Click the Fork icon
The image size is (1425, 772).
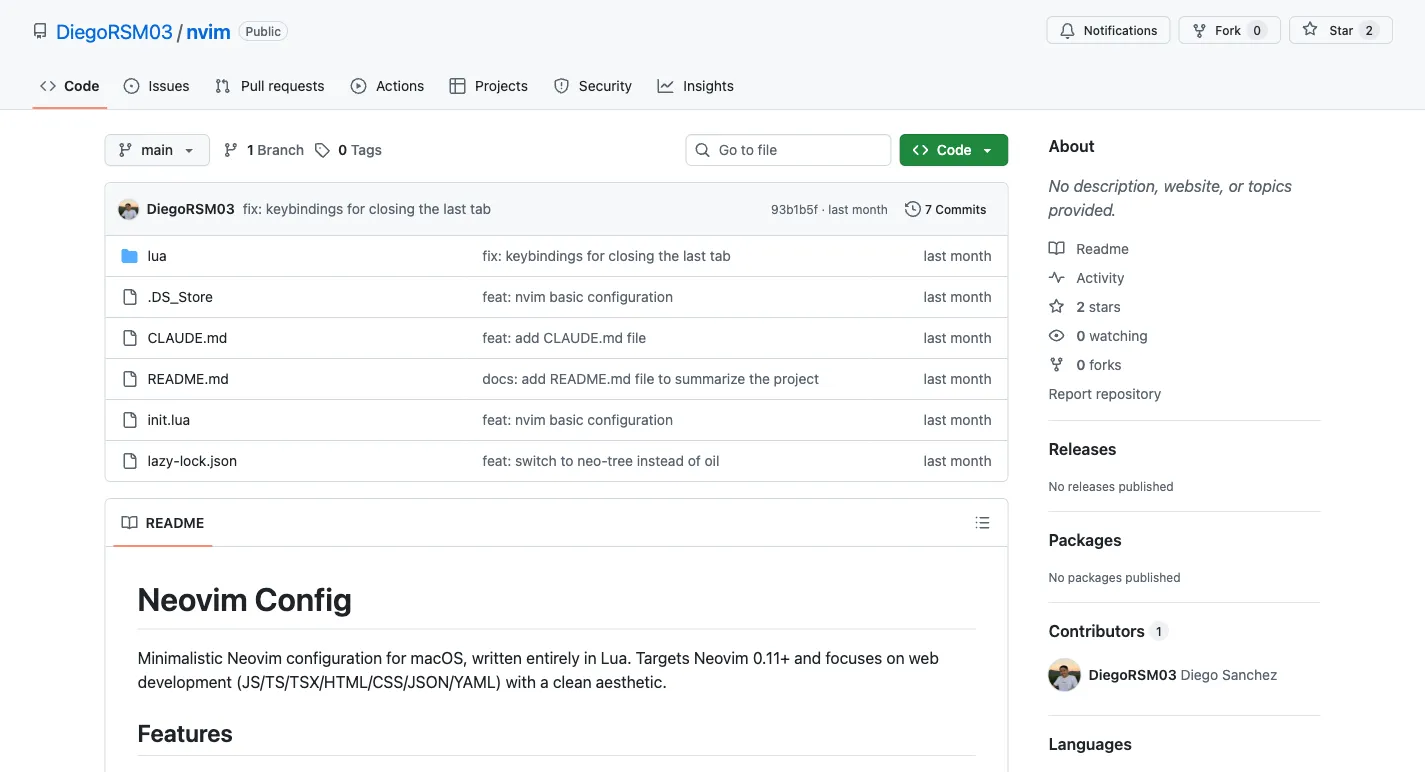[x=1198, y=30]
